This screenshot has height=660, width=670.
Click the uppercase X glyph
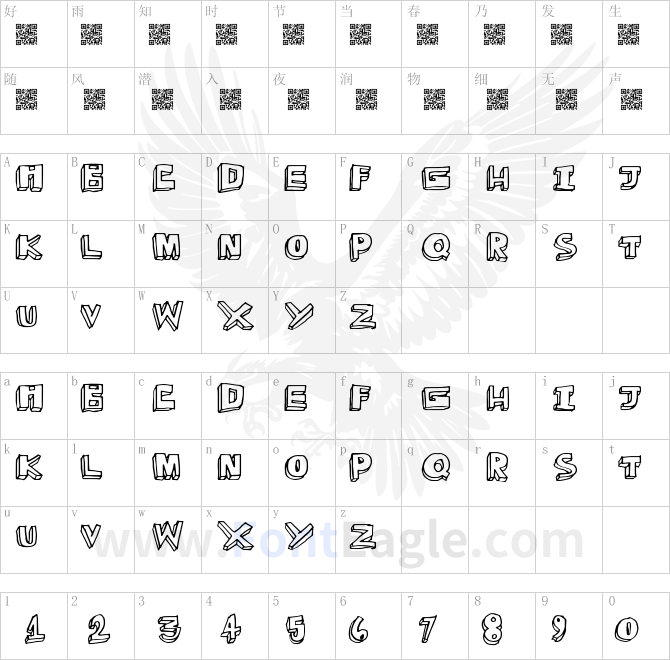click(x=235, y=316)
